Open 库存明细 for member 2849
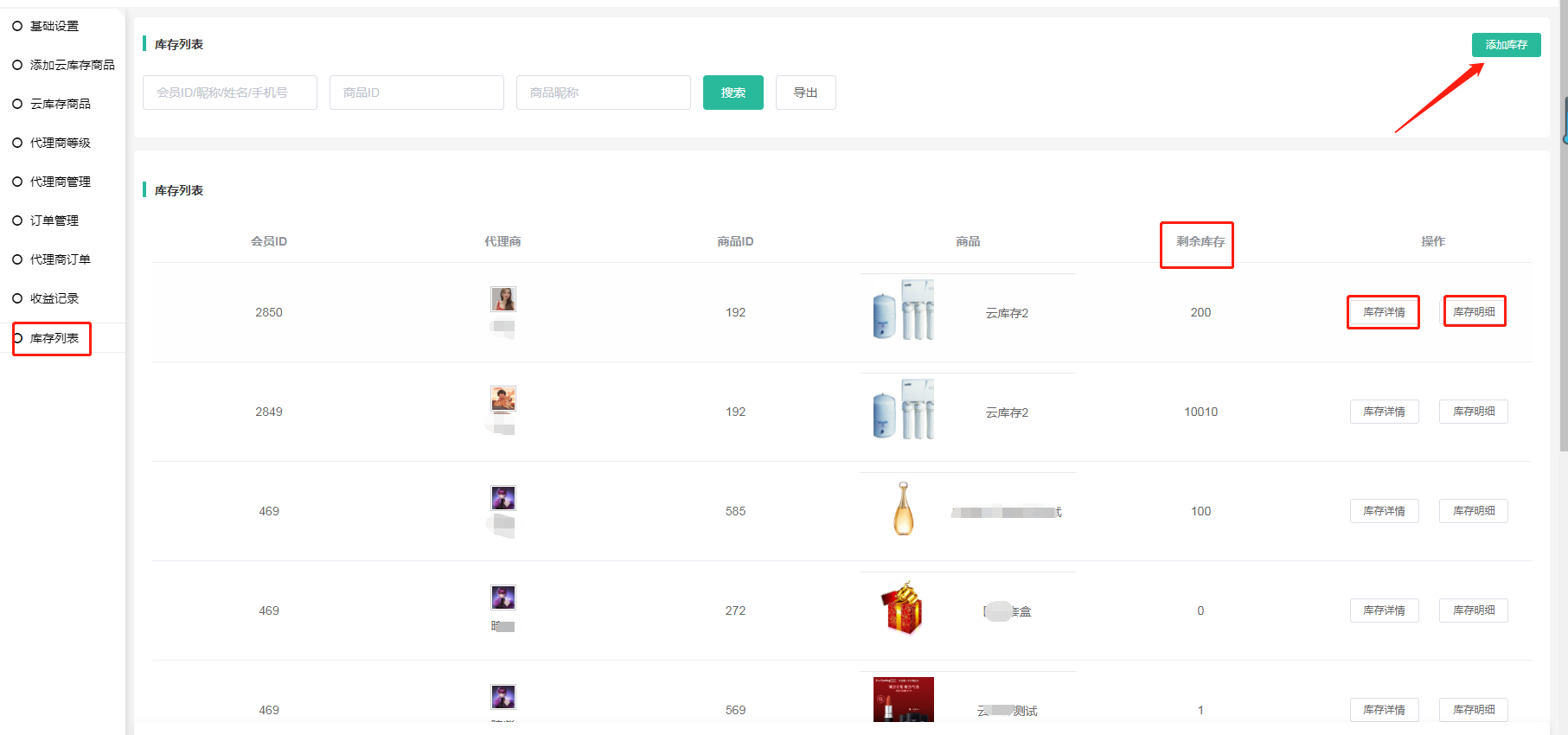Screen dimensions: 1568x735 click(1473, 412)
